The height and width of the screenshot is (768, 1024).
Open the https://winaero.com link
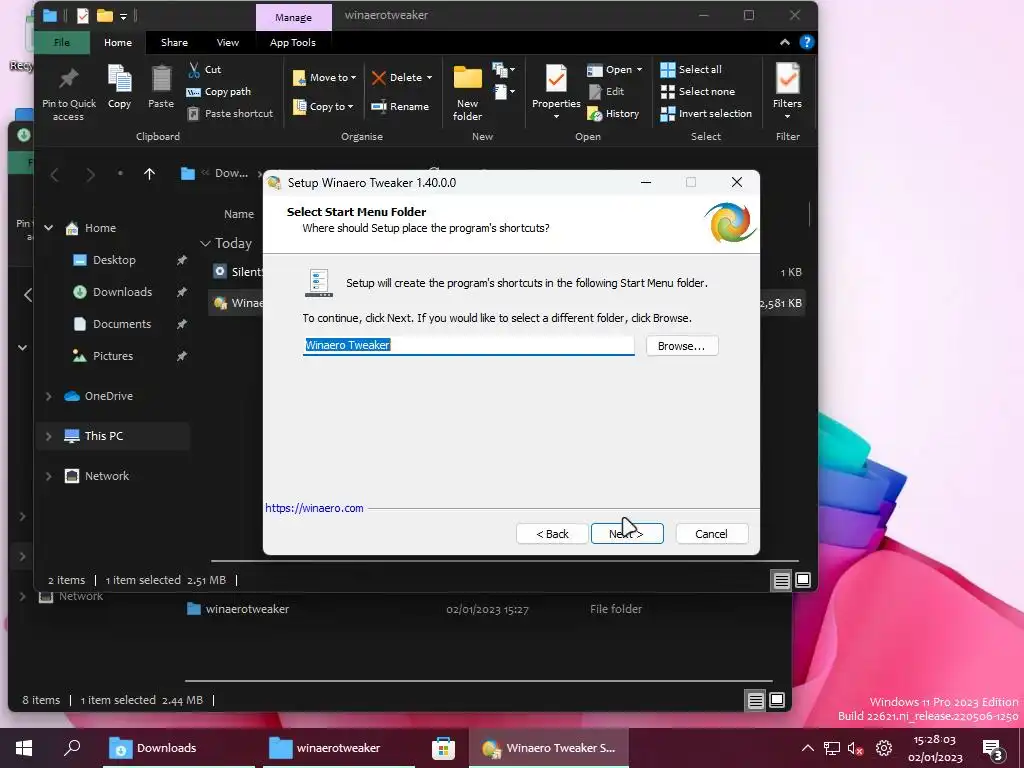[314, 508]
